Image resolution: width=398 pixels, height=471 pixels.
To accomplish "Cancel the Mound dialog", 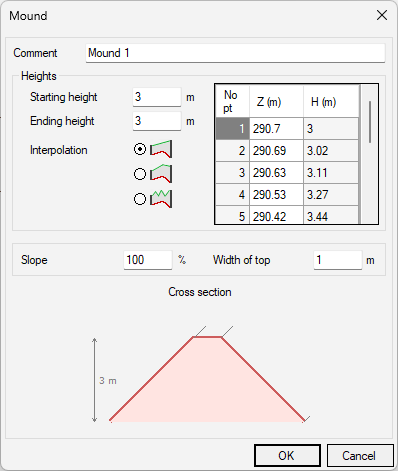I will click(360, 455).
